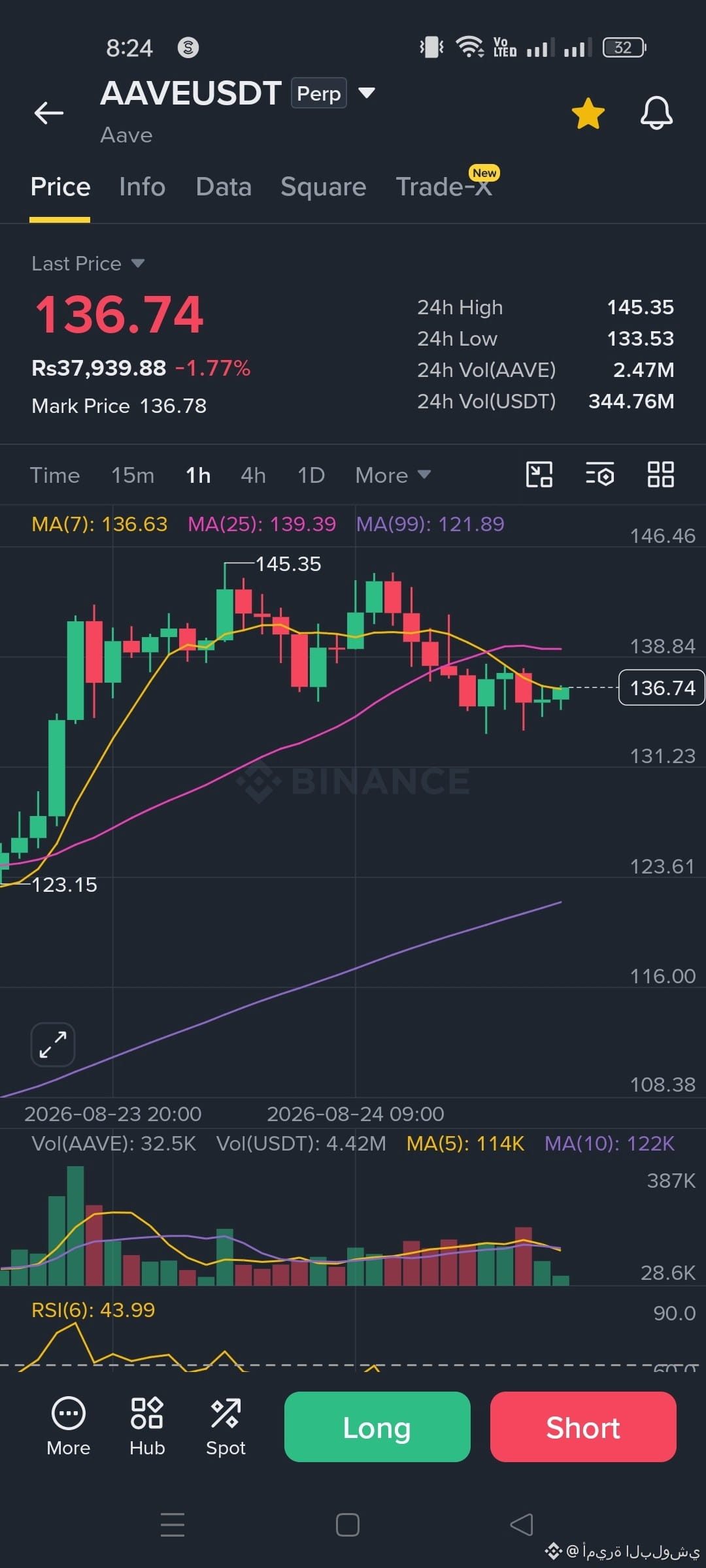Viewport: 706px width, 1568px height.
Task: Open price alert bell
Action: (x=656, y=113)
